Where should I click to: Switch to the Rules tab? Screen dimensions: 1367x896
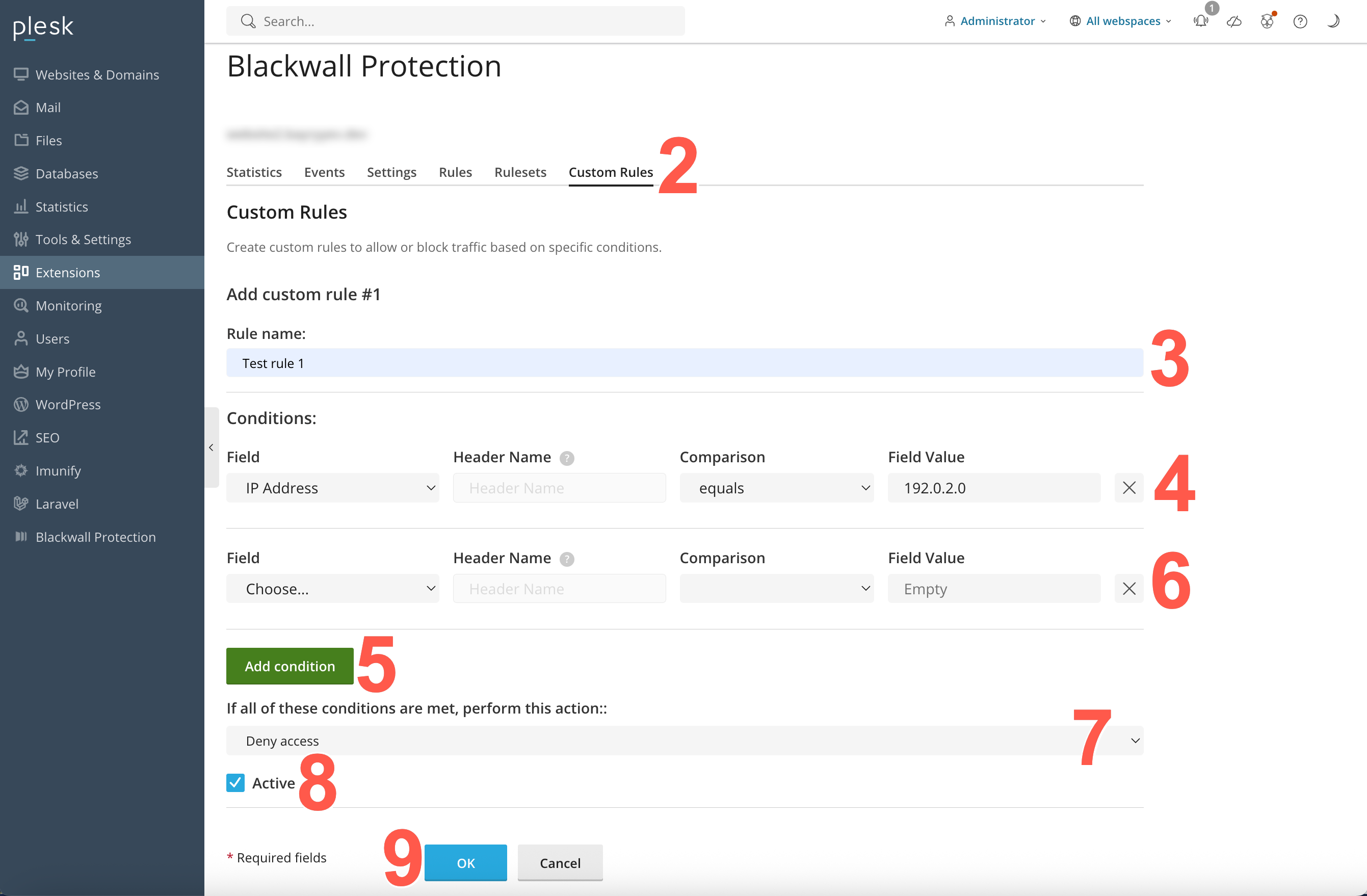tap(456, 172)
